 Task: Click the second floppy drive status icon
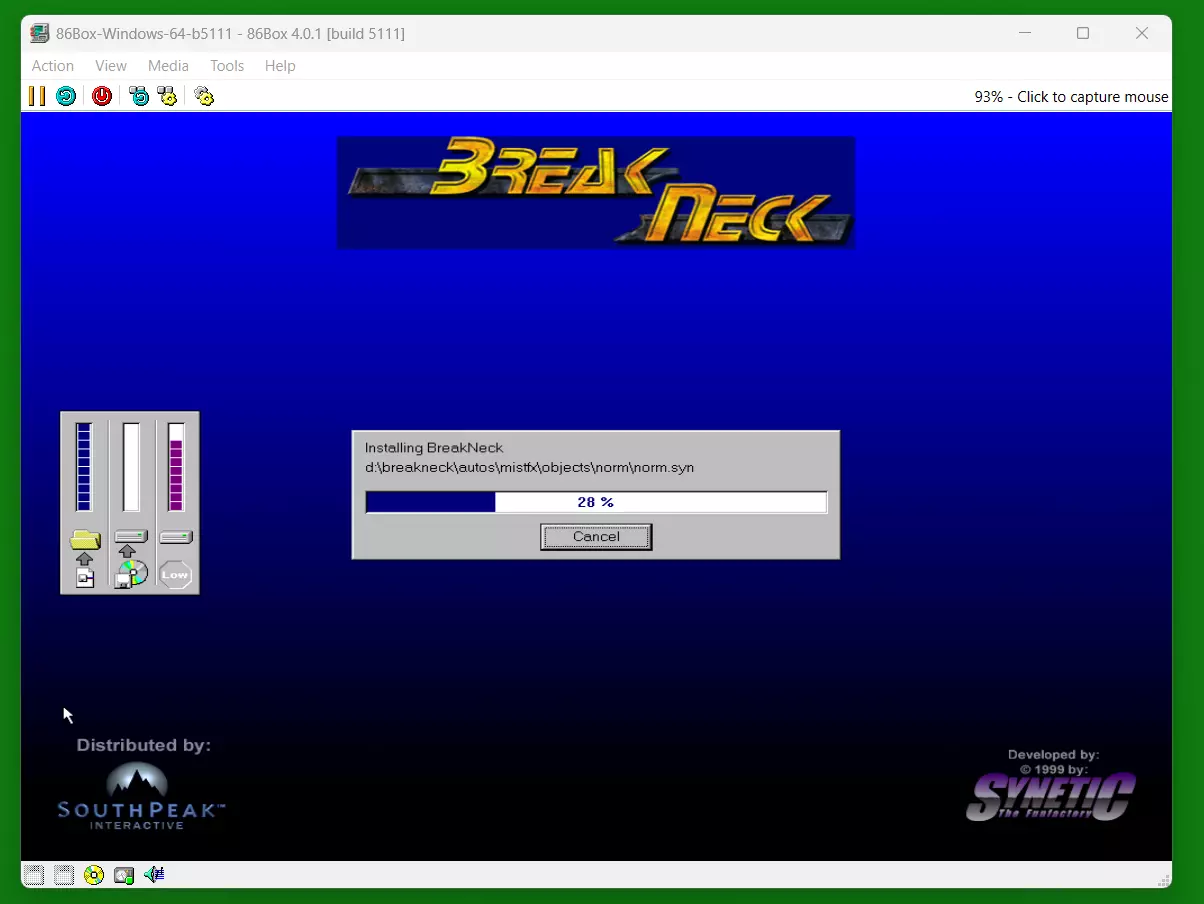pyautogui.click(x=64, y=875)
